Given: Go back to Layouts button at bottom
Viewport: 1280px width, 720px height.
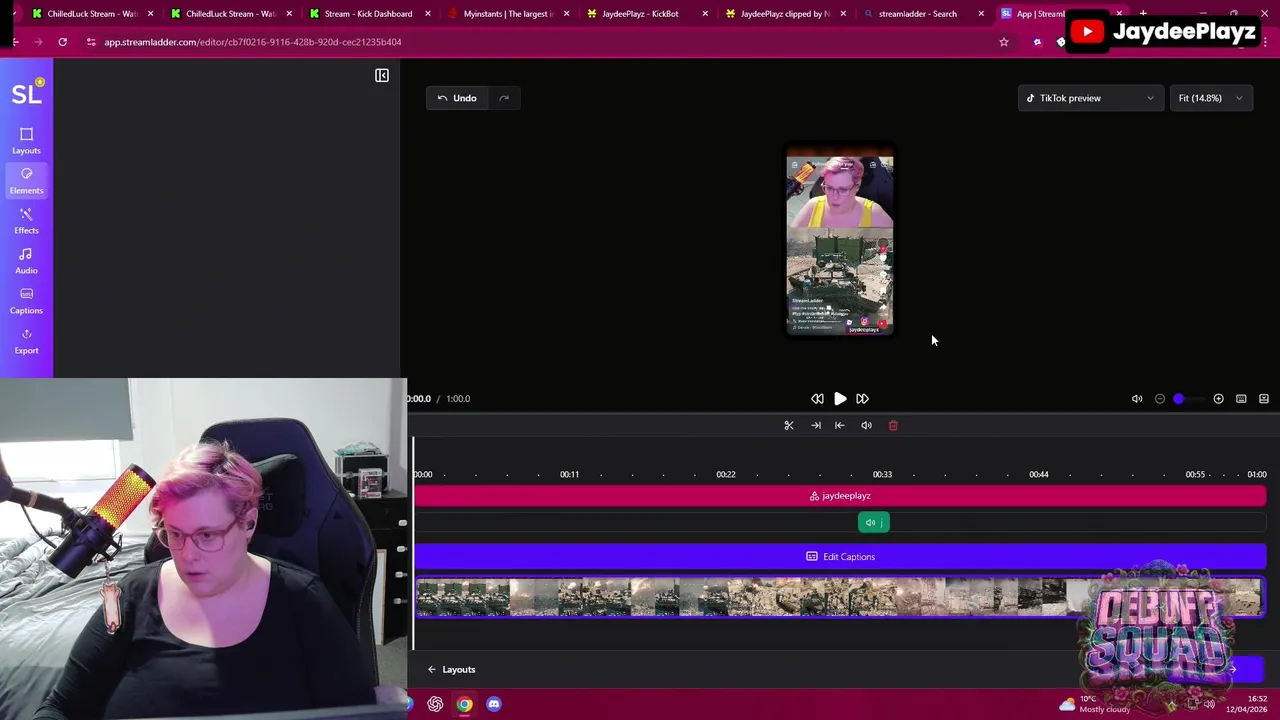Looking at the screenshot, I should [451, 670].
